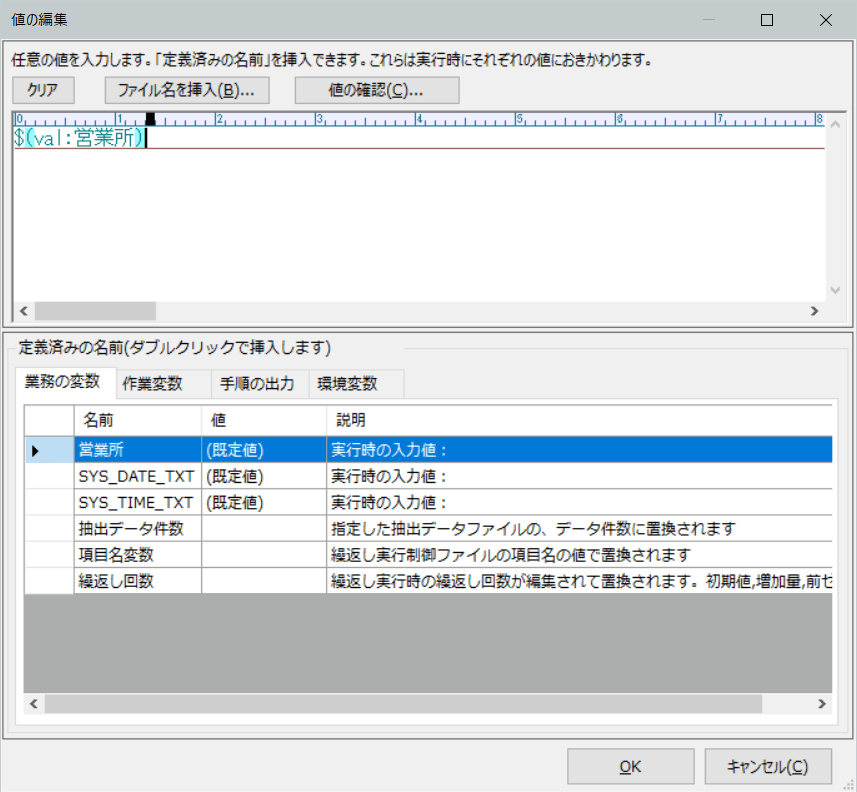Click the クリア button to clear the value

point(42,90)
